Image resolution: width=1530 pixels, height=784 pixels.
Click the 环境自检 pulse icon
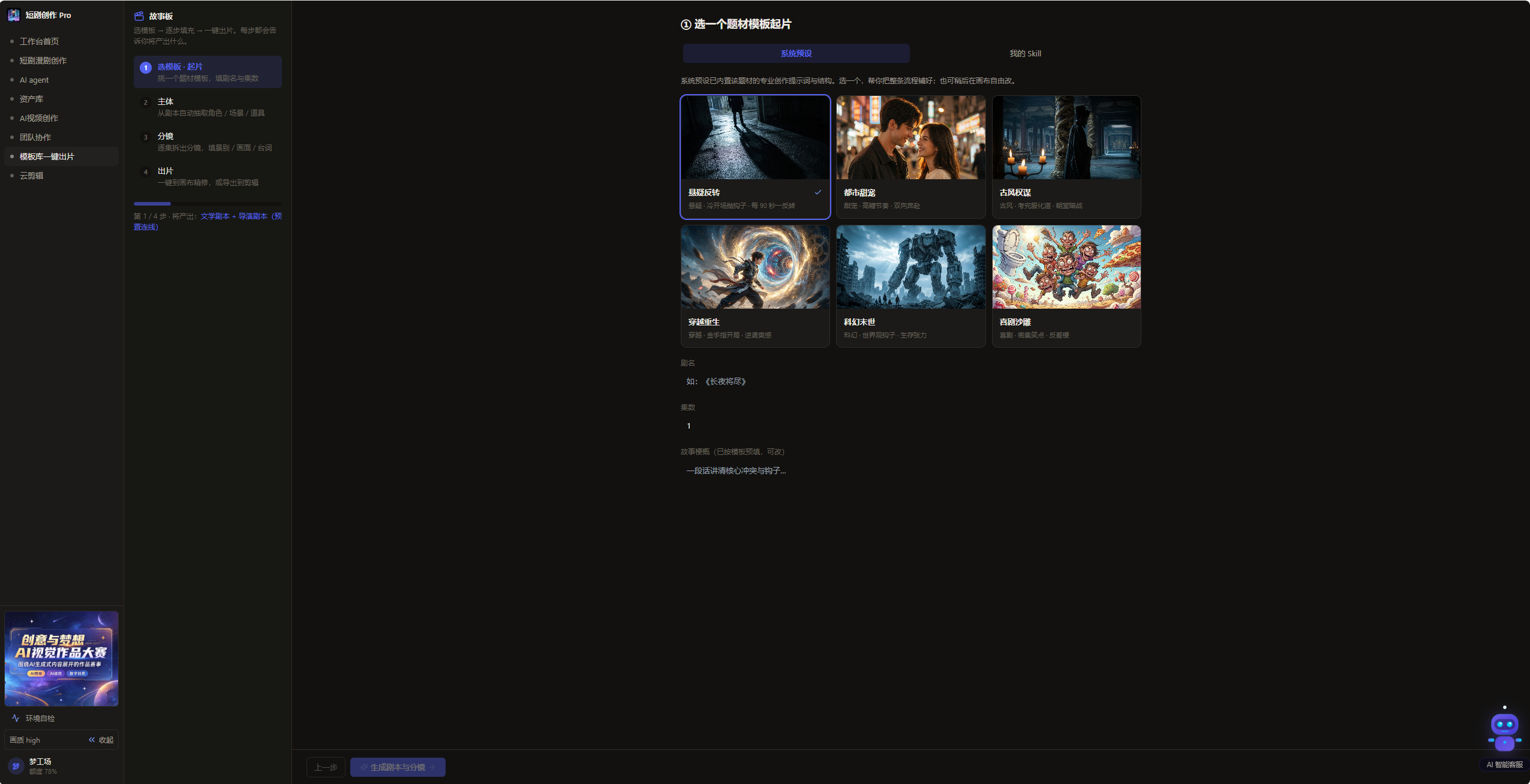[x=16, y=718]
